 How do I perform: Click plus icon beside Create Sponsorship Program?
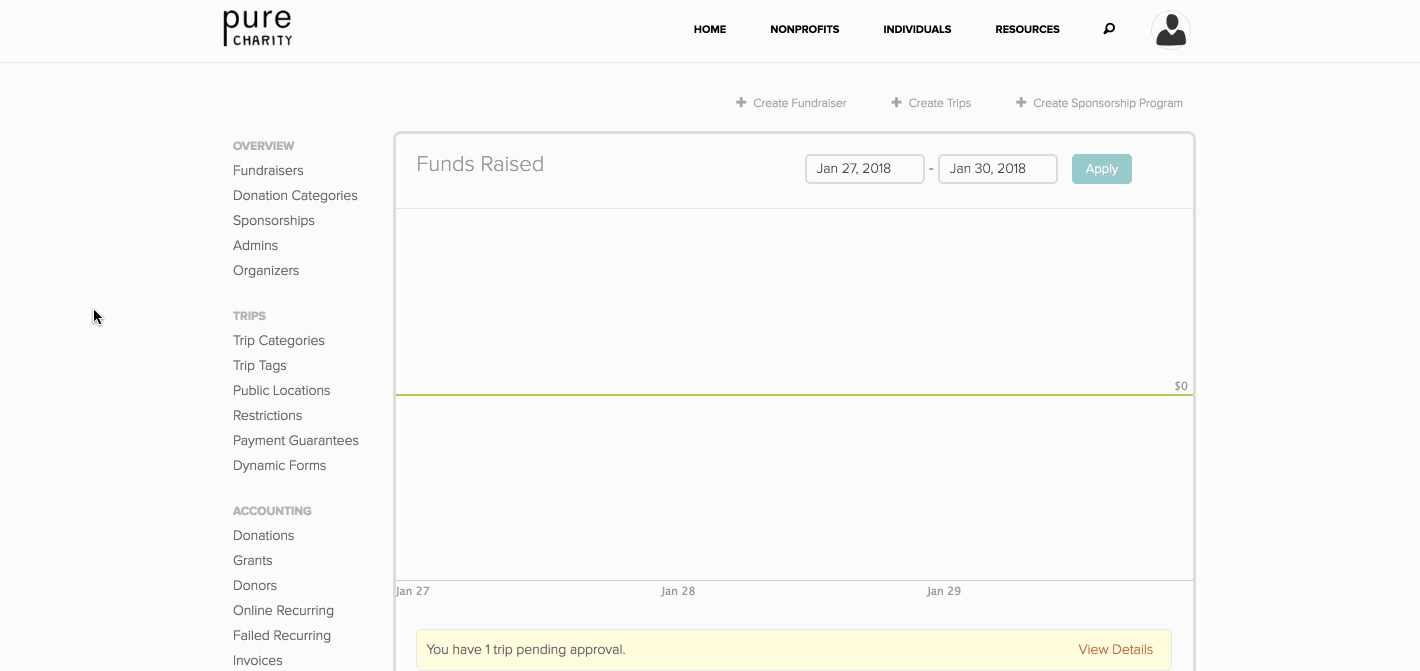(x=1021, y=102)
